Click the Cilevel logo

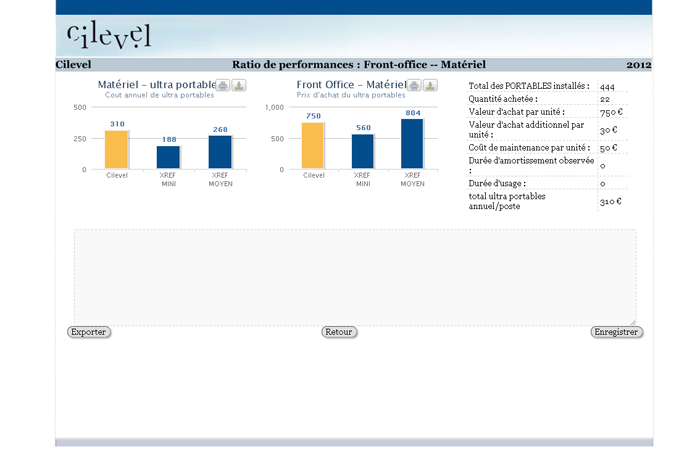point(108,36)
